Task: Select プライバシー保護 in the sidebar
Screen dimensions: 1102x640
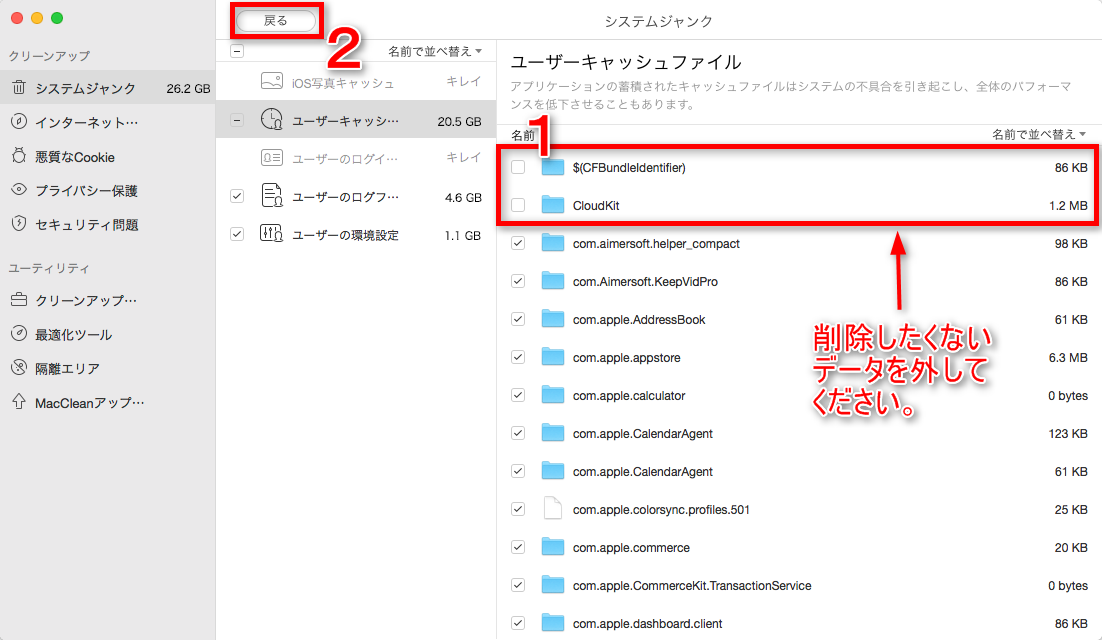Action: click(x=86, y=190)
